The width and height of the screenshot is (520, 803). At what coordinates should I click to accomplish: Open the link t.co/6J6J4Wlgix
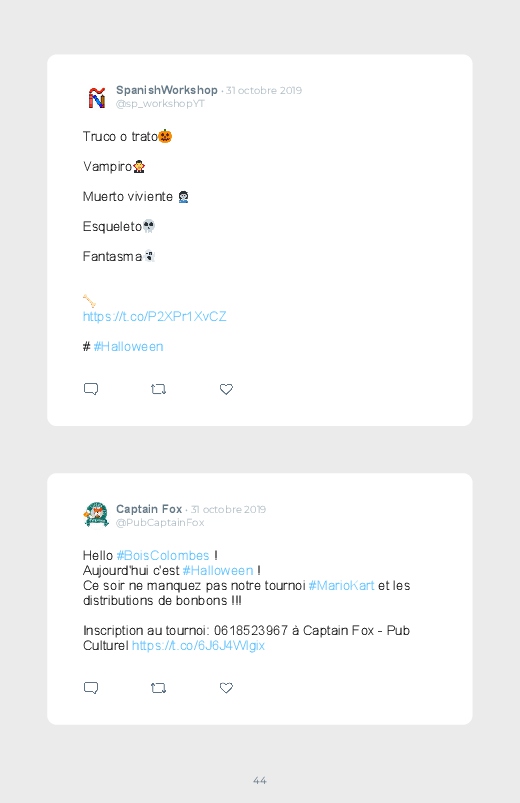coord(198,645)
